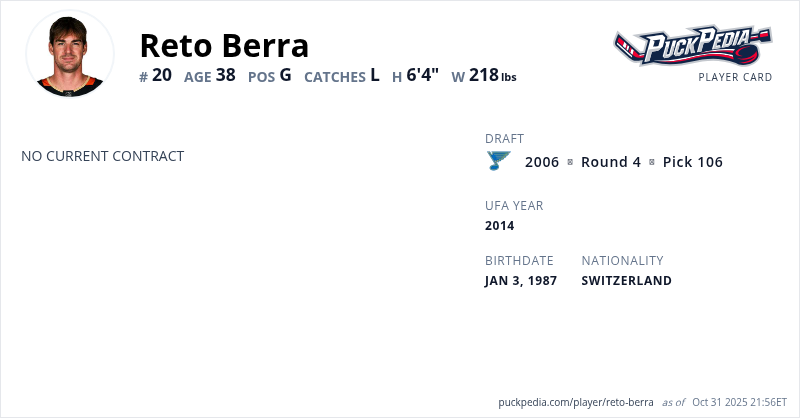Click the catches value L
This screenshot has width=800, height=418.
375,75
